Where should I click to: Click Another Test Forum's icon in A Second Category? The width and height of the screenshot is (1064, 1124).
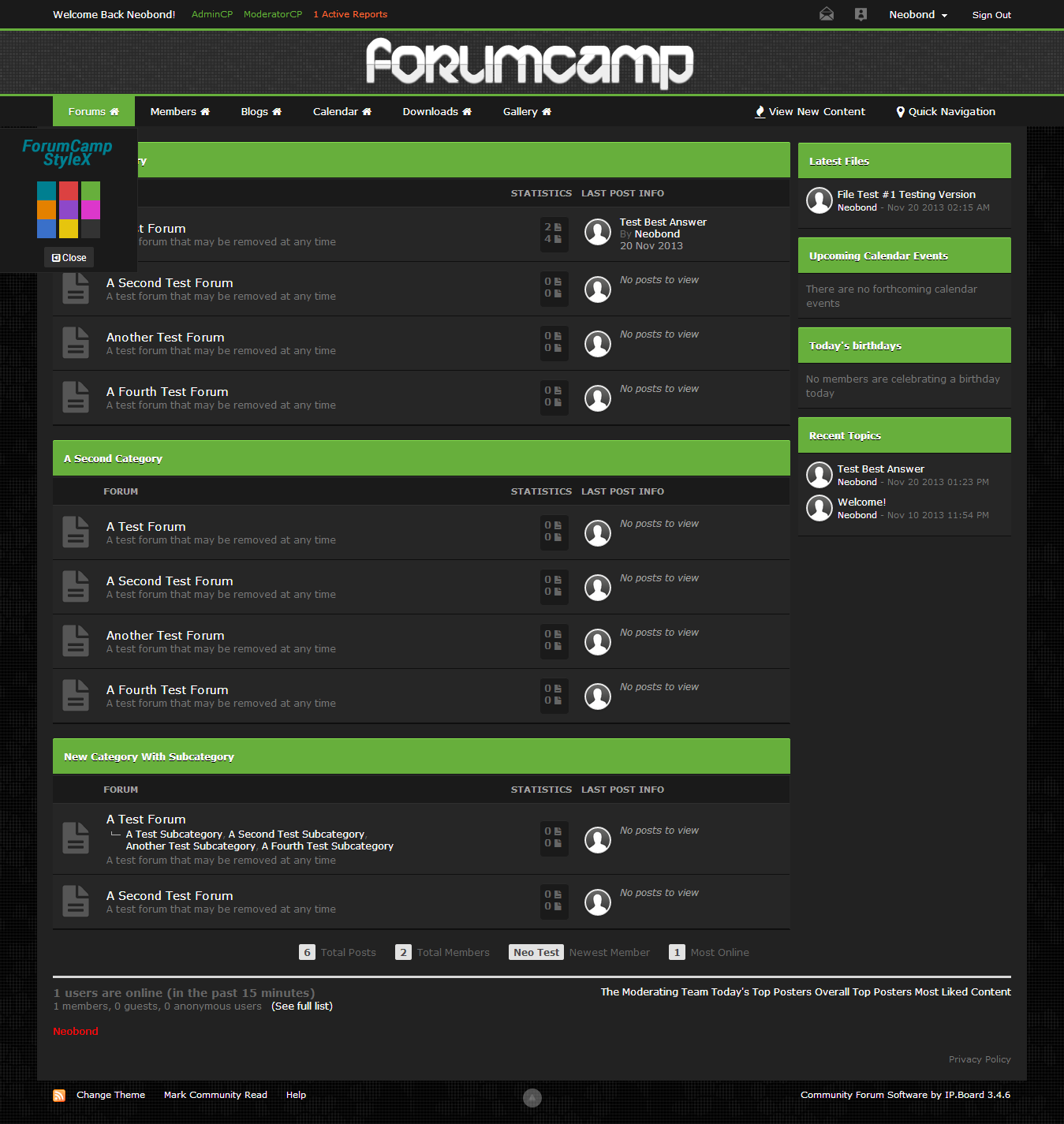click(76, 640)
